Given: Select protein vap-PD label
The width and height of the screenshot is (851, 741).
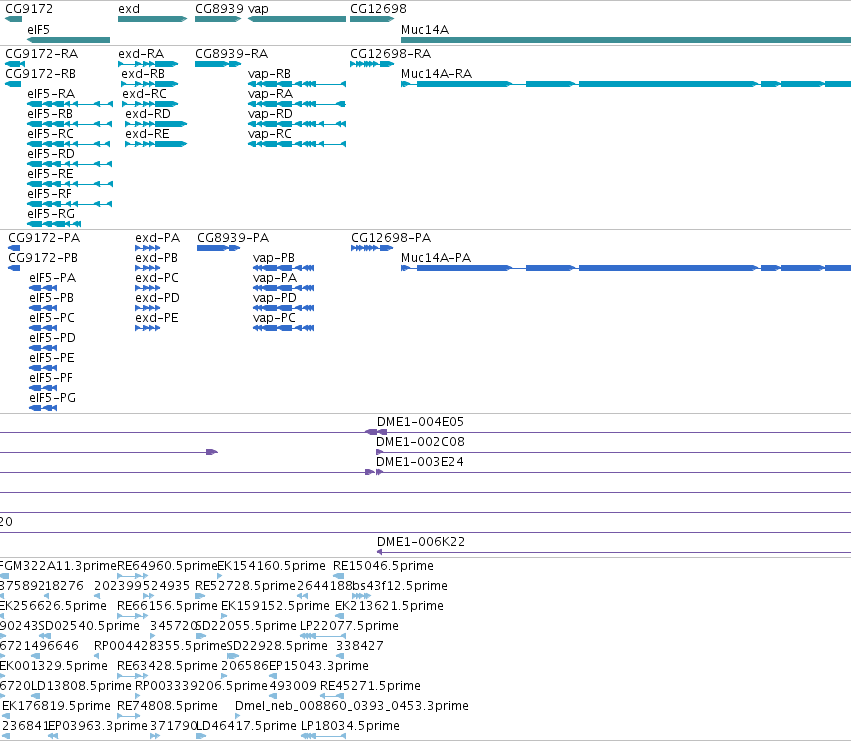Looking at the screenshot, I should click(275, 298).
